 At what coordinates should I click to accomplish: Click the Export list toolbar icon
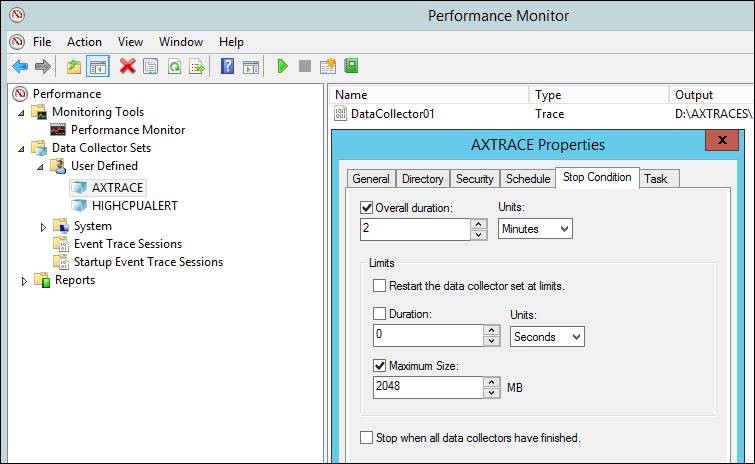pyautogui.click(x=198, y=66)
